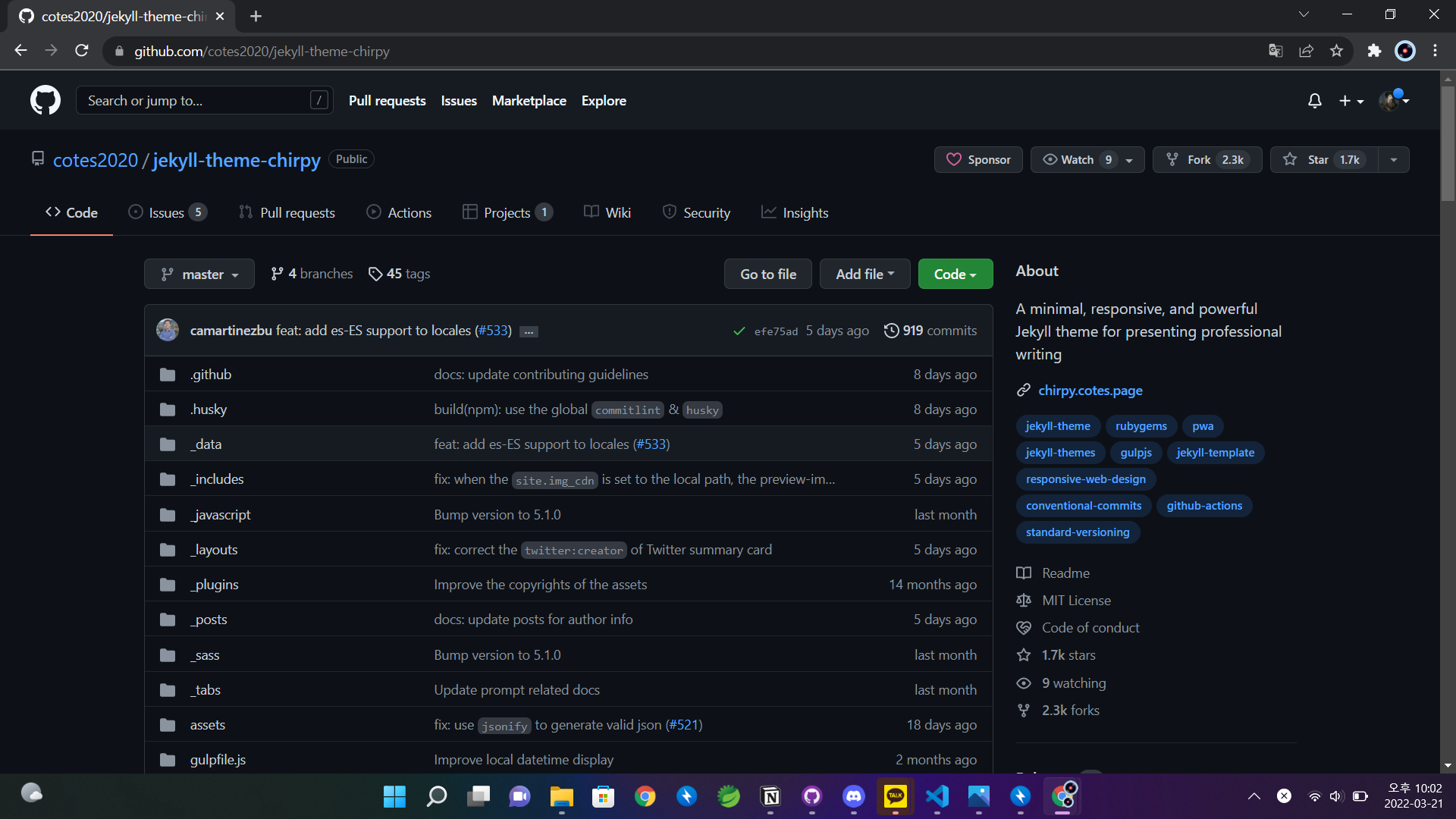
Task: Click the Go to file button
Action: [767, 275]
